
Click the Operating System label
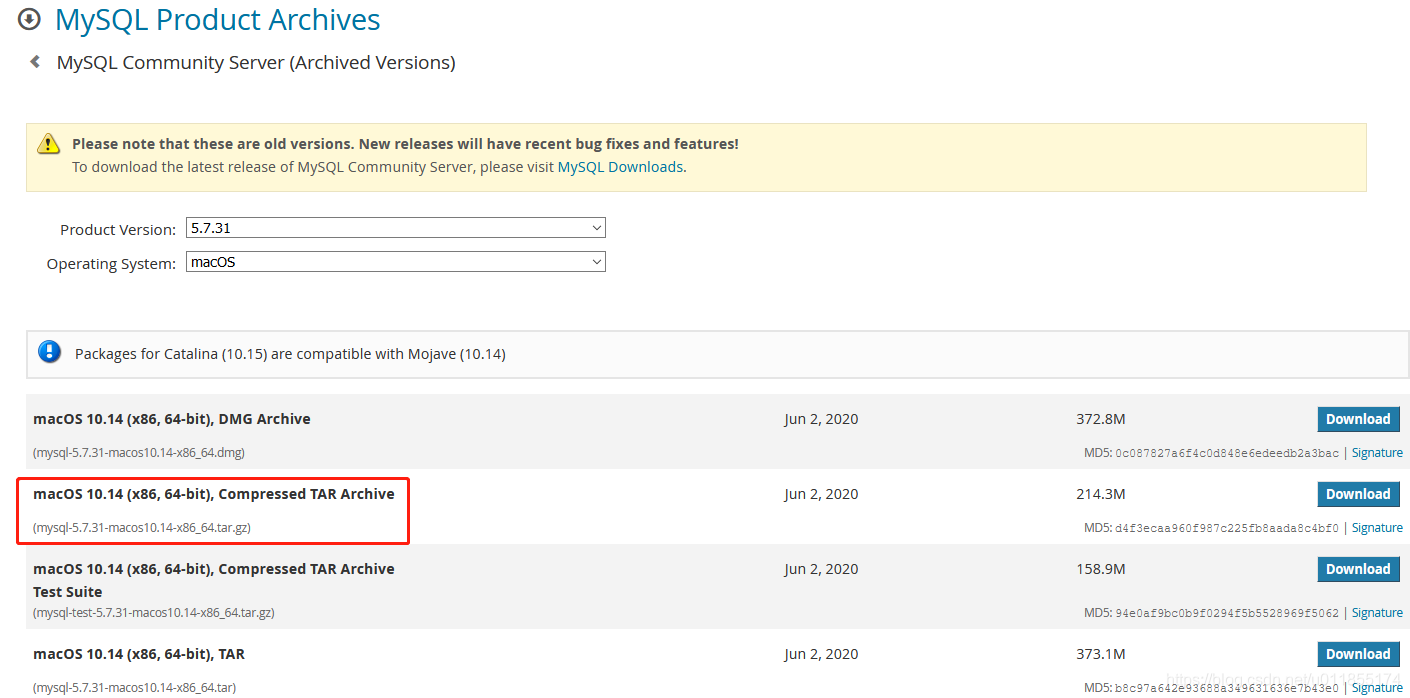[111, 264]
